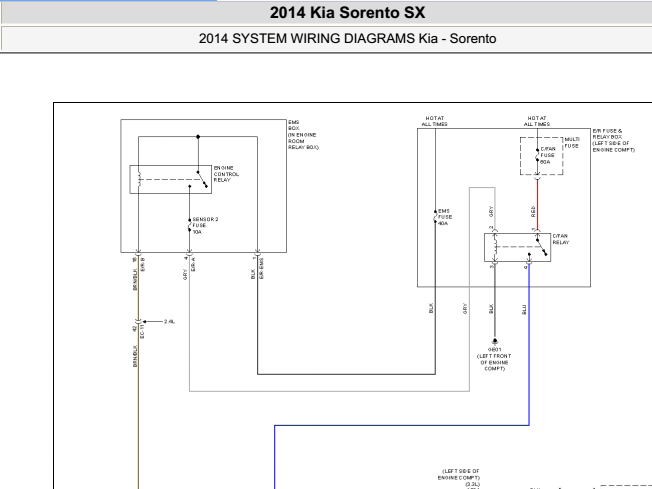
Task: Select the C/FAN relay switch symbol
Action: point(541,246)
